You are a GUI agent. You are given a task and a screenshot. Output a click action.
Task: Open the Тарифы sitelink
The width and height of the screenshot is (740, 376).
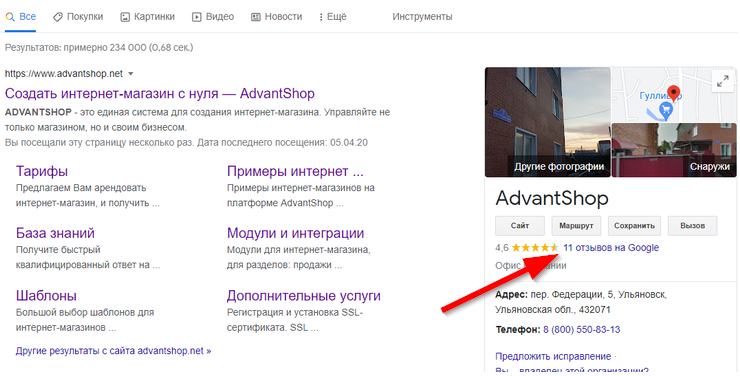pyautogui.click(x=42, y=171)
